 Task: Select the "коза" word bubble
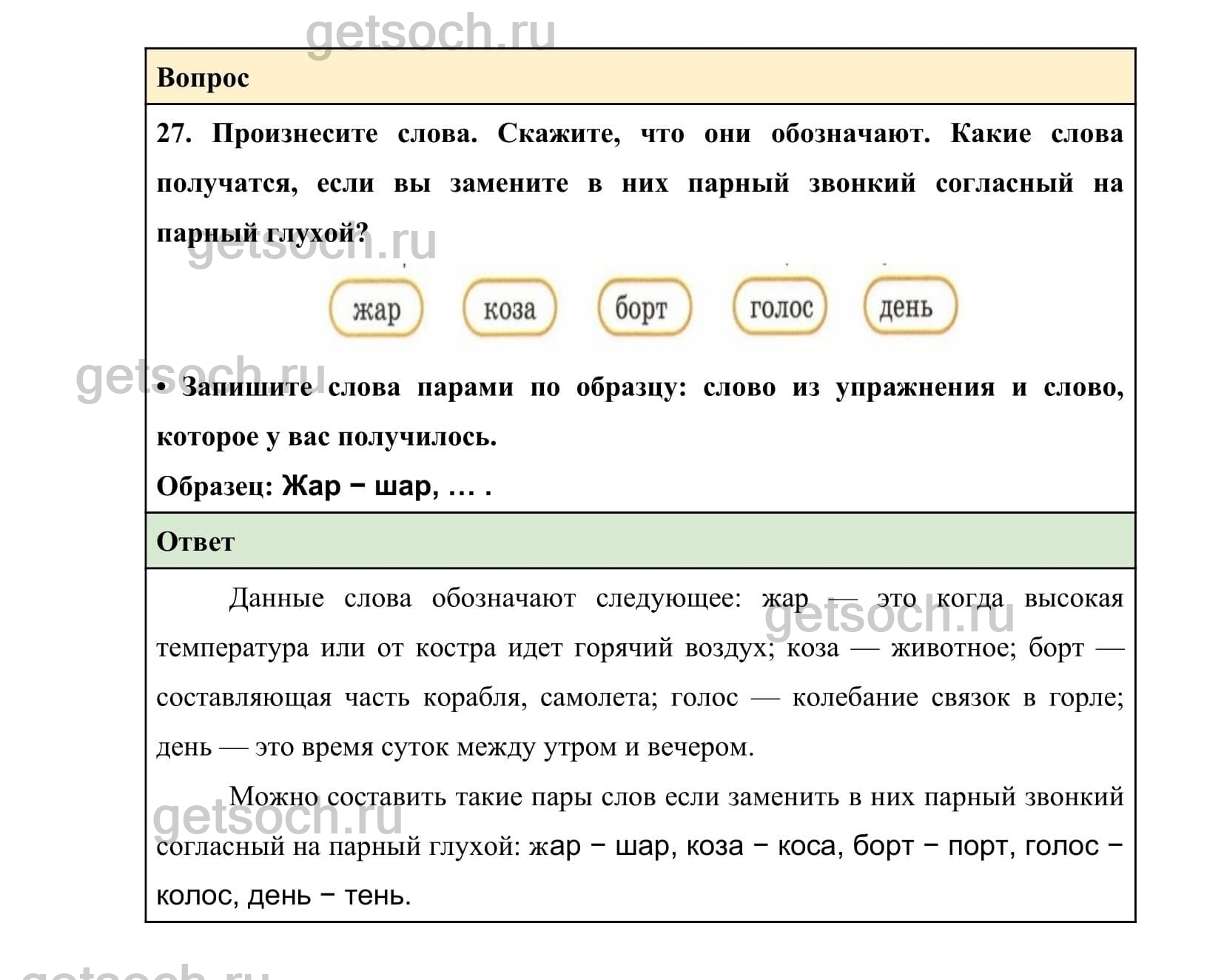pos(509,308)
